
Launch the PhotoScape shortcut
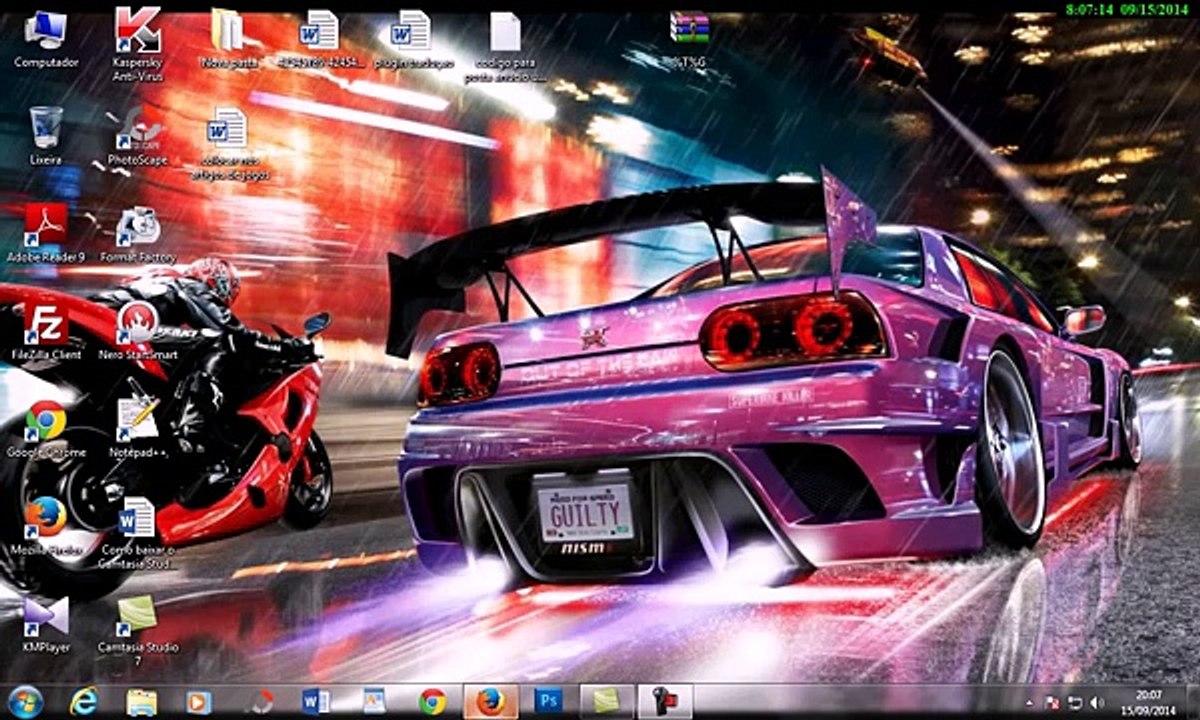[x=138, y=136]
